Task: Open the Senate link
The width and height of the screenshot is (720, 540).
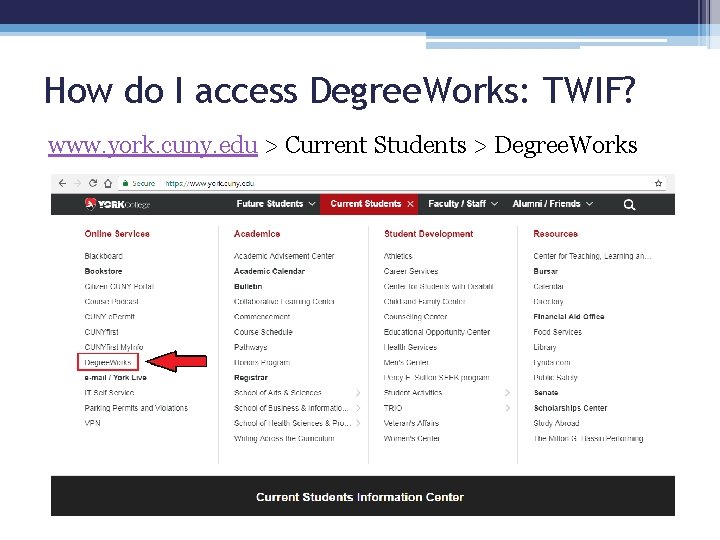Action: click(x=546, y=393)
